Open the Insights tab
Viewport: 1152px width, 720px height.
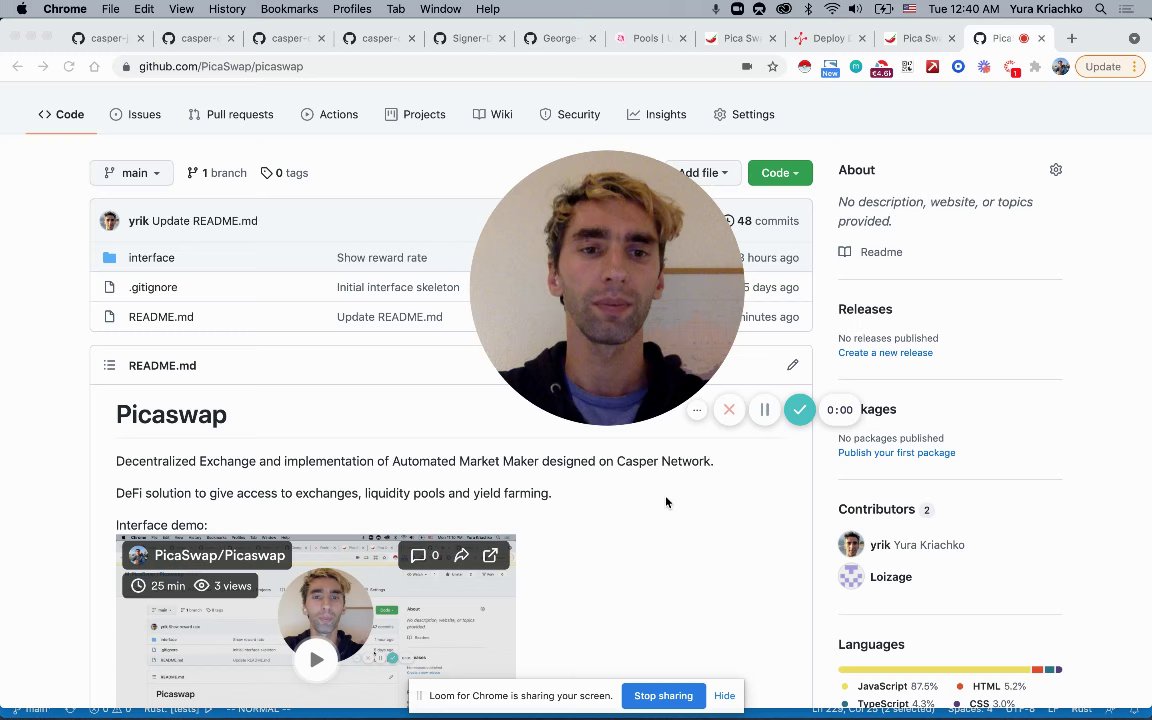click(x=656, y=115)
